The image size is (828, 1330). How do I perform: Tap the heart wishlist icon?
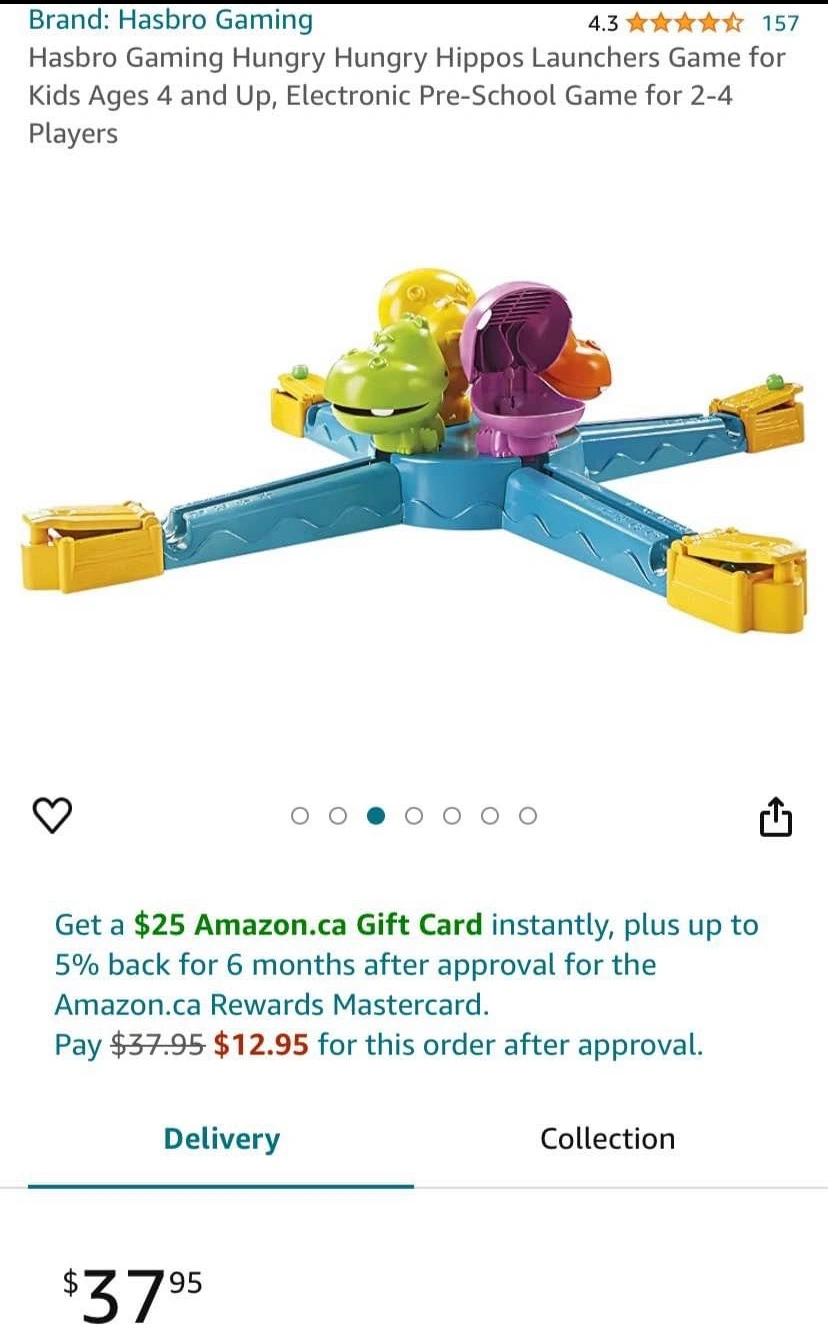pyautogui.click(x=53, y=816)
